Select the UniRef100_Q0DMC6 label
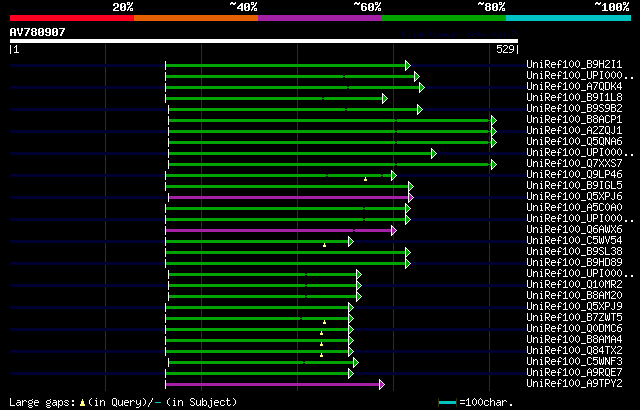This screenshot has width=640, height=410. click(574, 329)
